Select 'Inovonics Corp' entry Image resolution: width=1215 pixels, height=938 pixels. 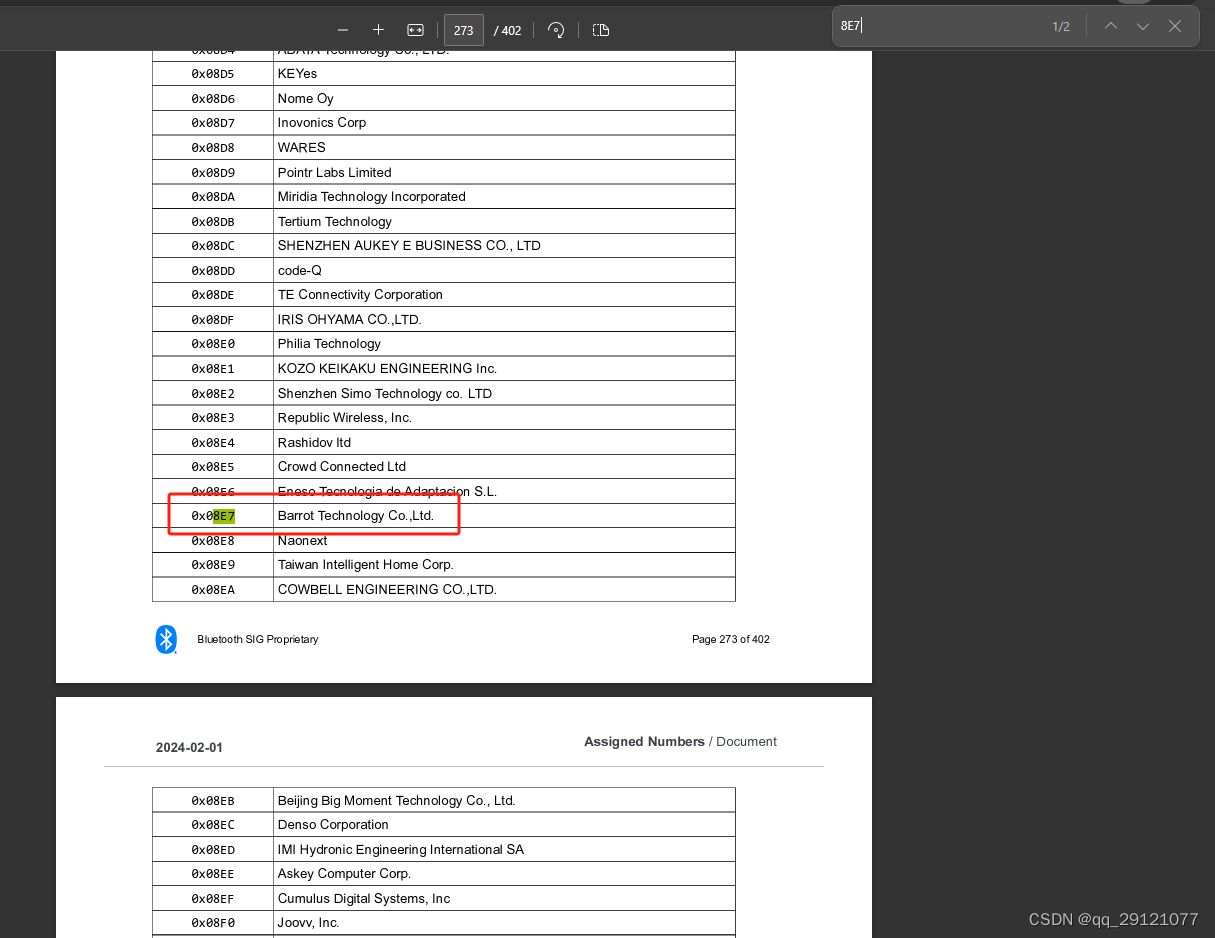[x=322, y=123]
